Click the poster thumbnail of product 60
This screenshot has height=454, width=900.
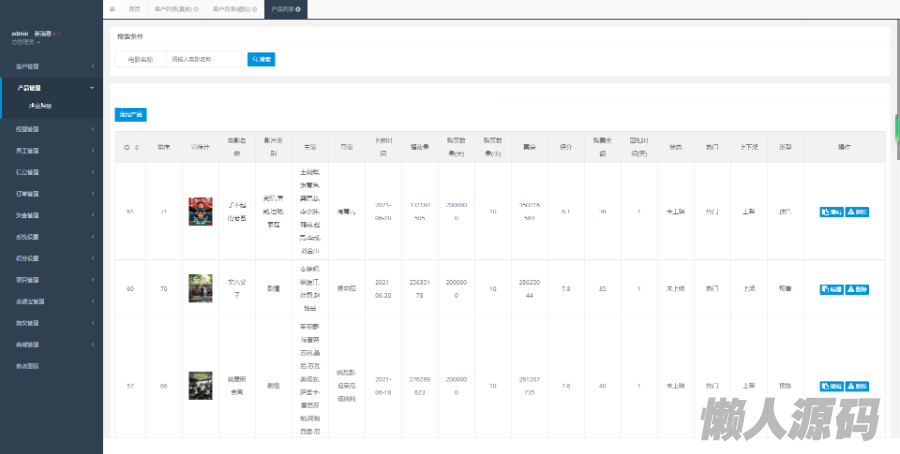(200, 288)
